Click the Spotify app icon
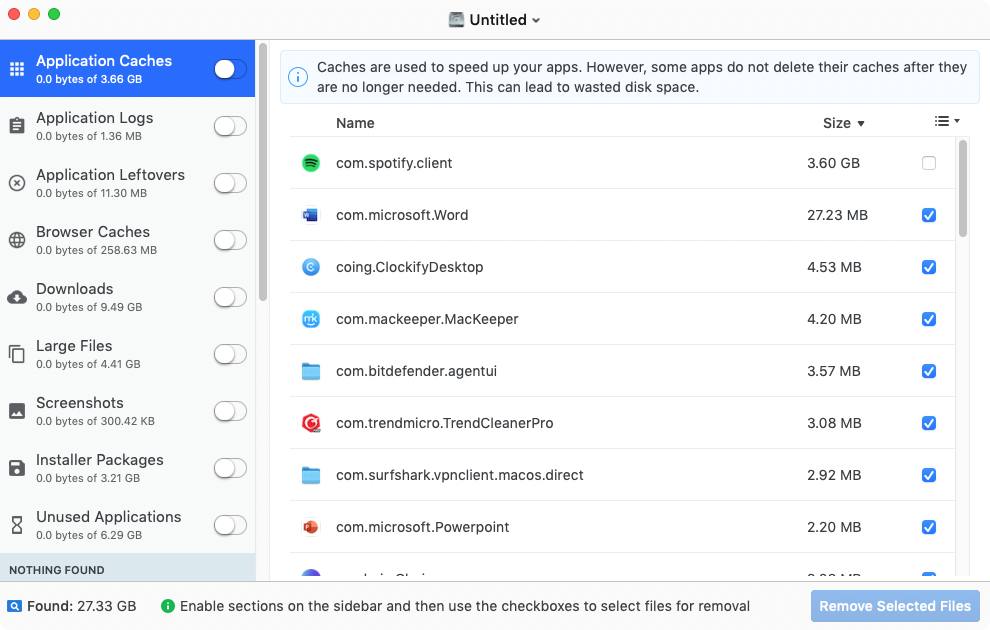The image size is (990, 630). pos(311,163)
